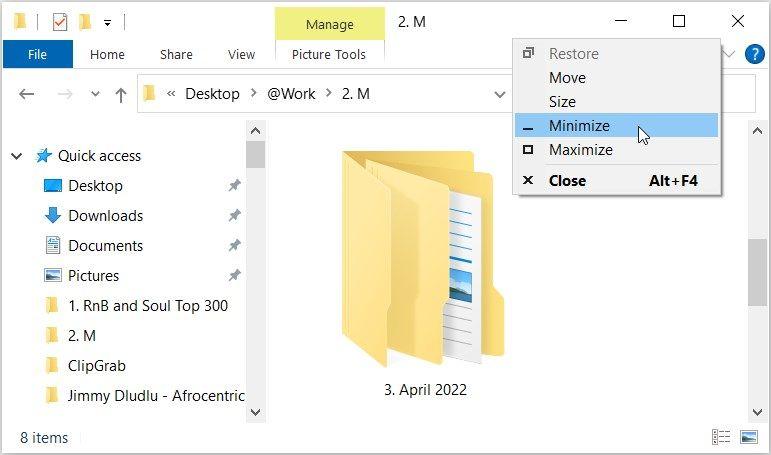
Task: Click file list scroll down arrow
Action: pyautogui.click(x=757, y=412)
